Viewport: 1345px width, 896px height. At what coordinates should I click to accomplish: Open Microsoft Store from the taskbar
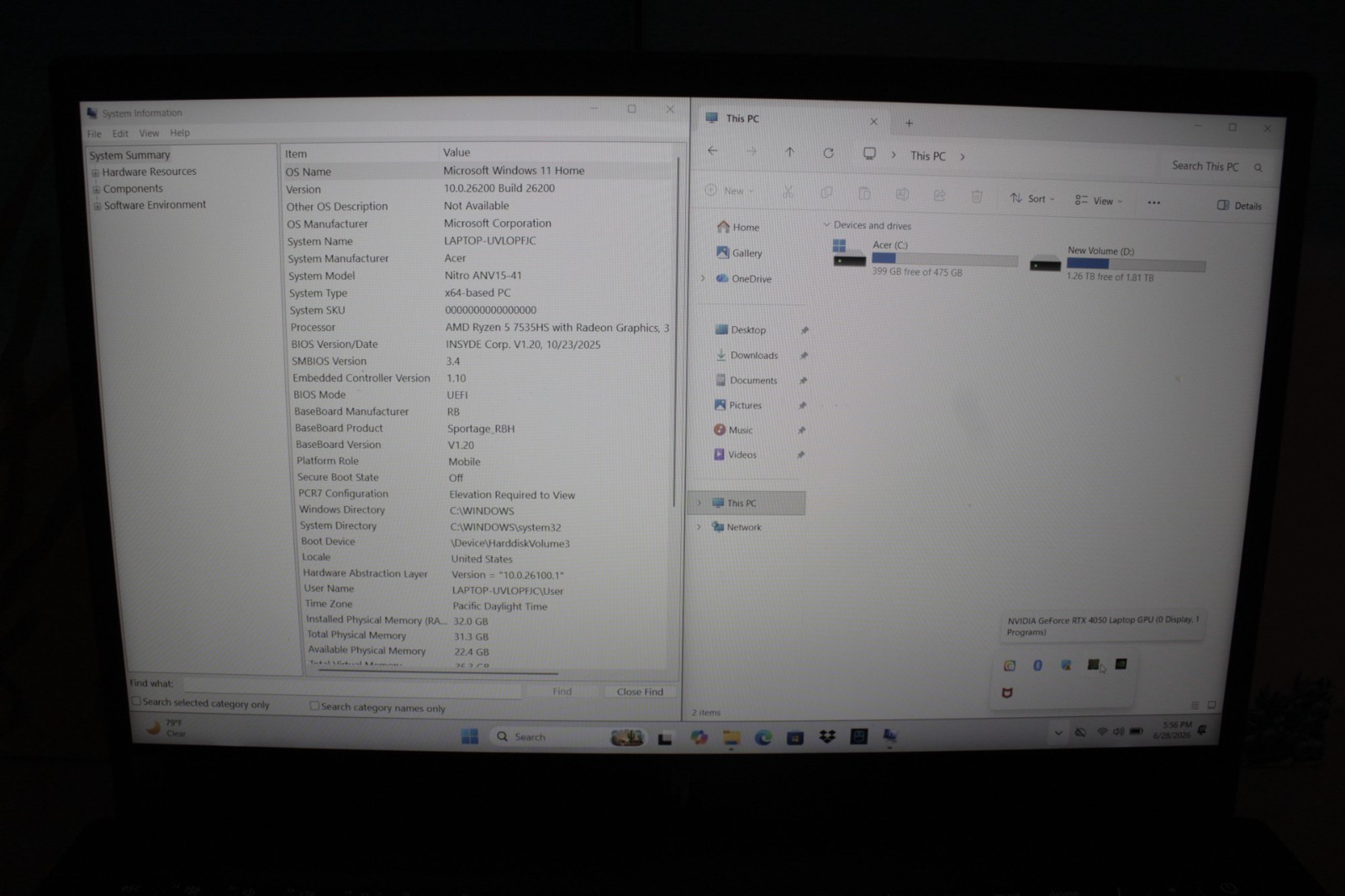(x=795, y=738)
